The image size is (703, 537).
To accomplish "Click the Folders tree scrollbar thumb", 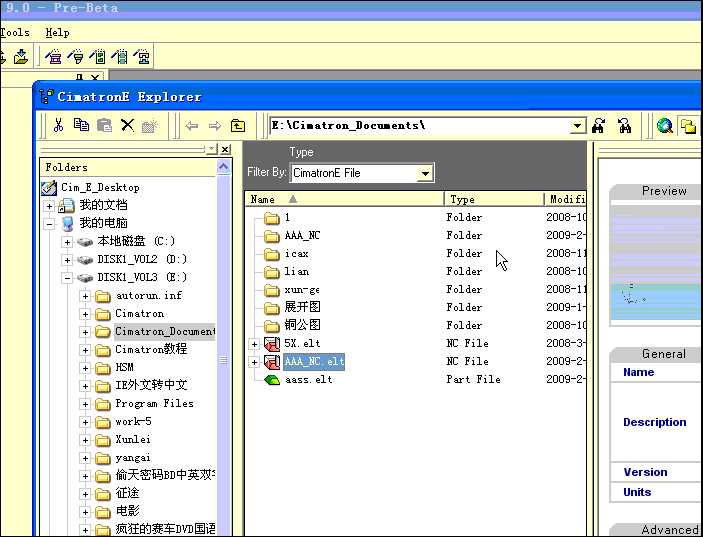I will pos(223,360).
